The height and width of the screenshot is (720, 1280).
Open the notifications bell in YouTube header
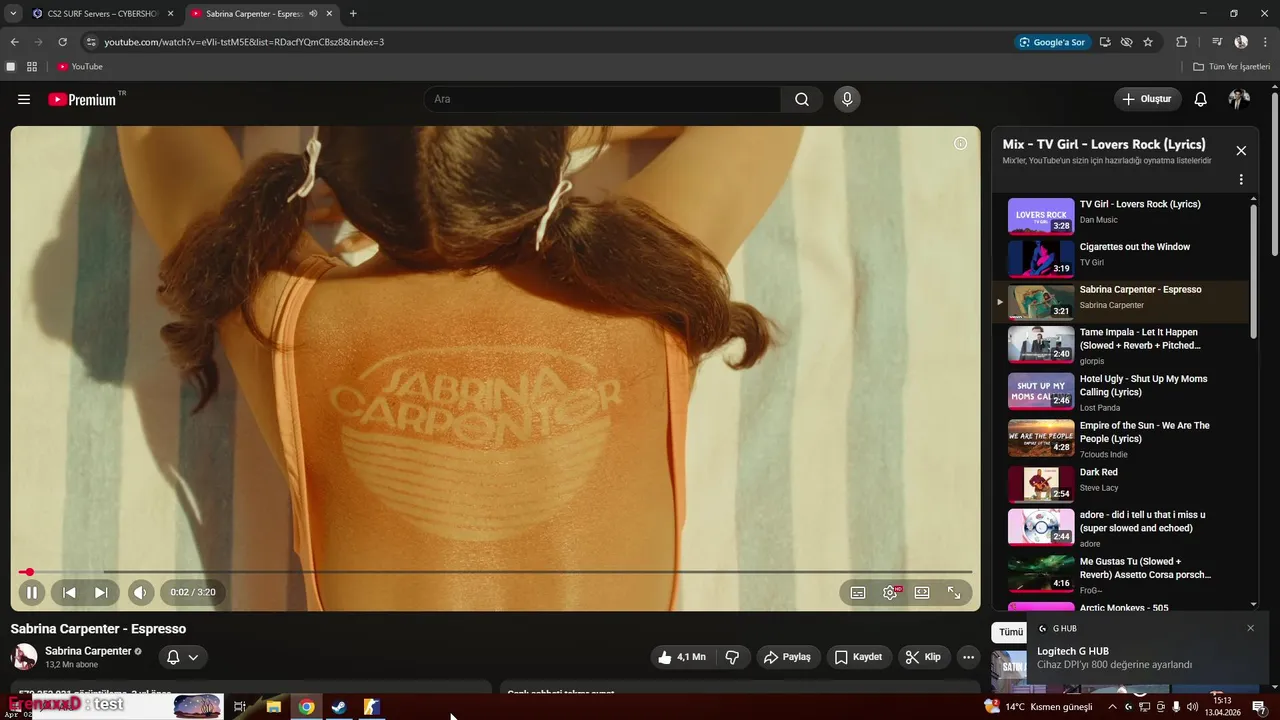(1201, 99)
